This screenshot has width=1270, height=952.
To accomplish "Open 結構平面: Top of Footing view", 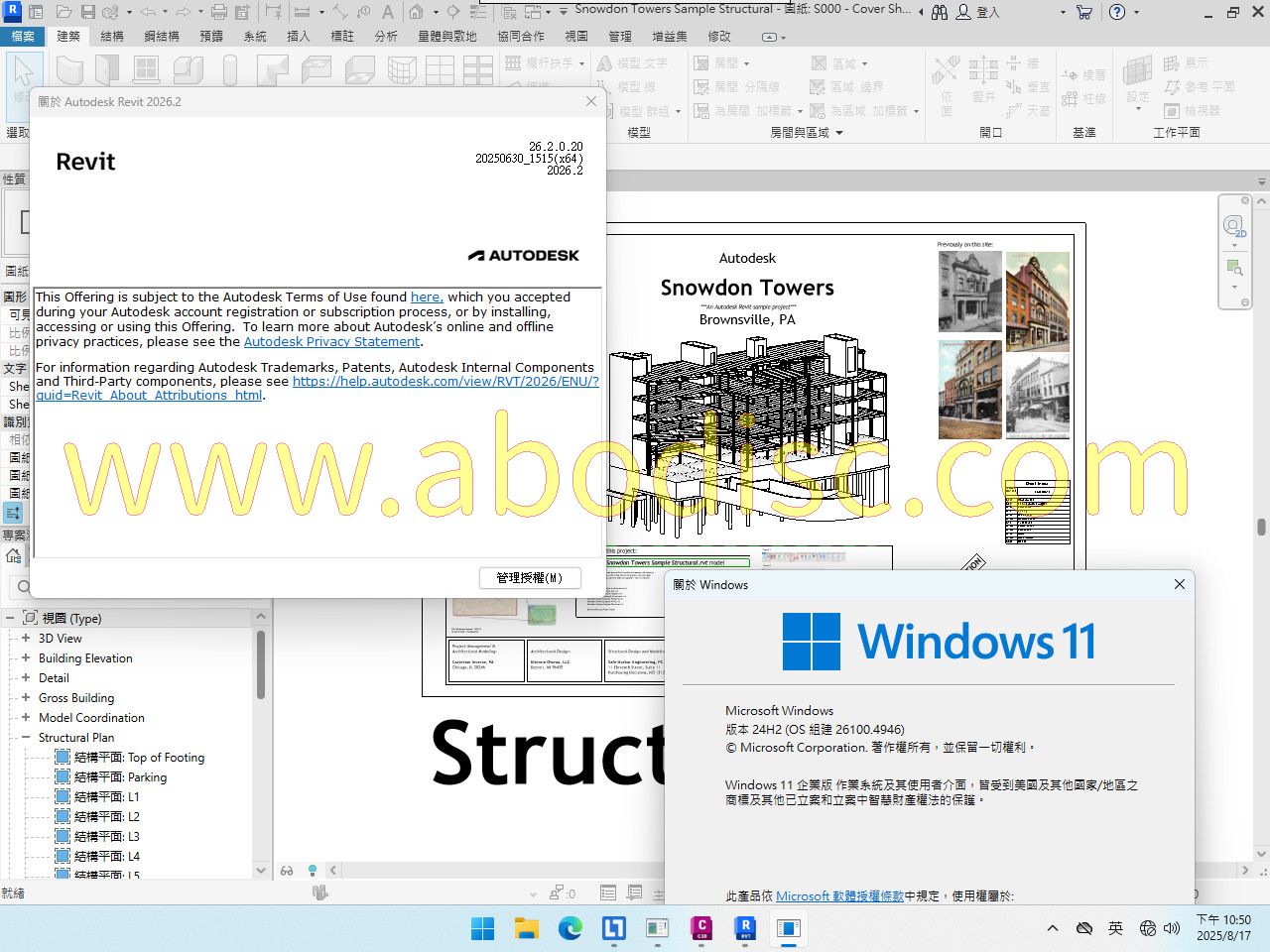I will [x=139, y=758].
